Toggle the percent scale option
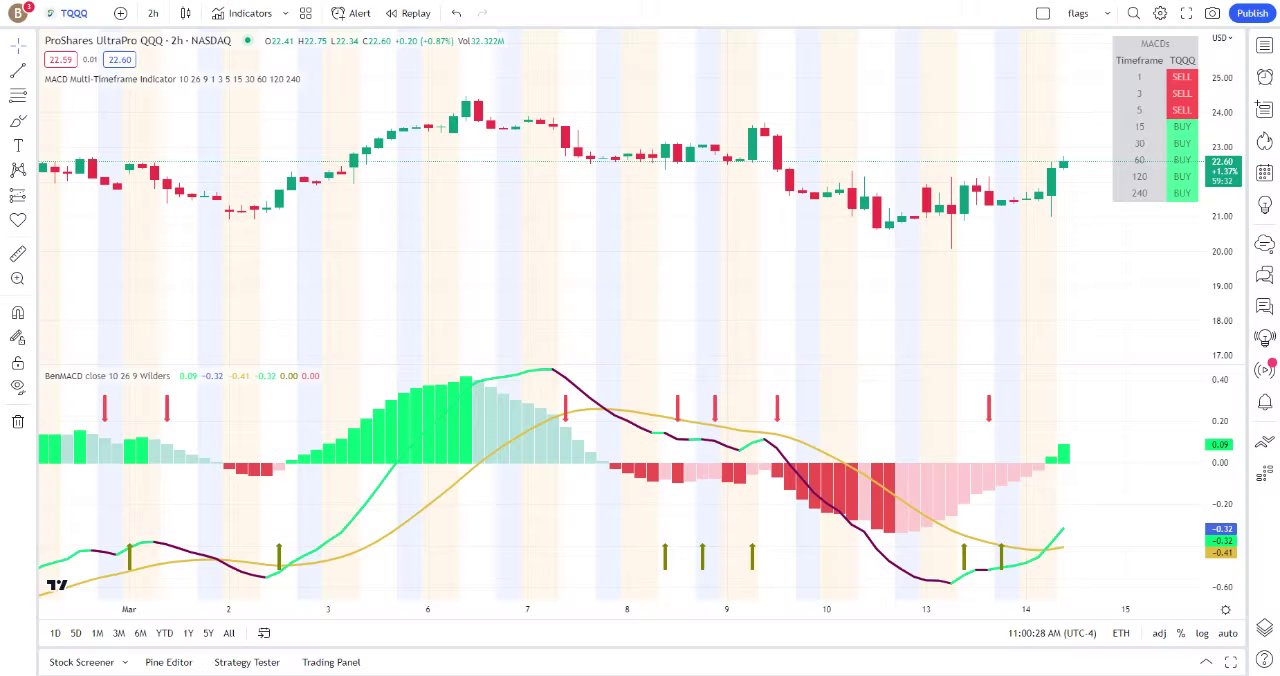This screenshot has height=676, width=1280. click(x=1181, y=633)
